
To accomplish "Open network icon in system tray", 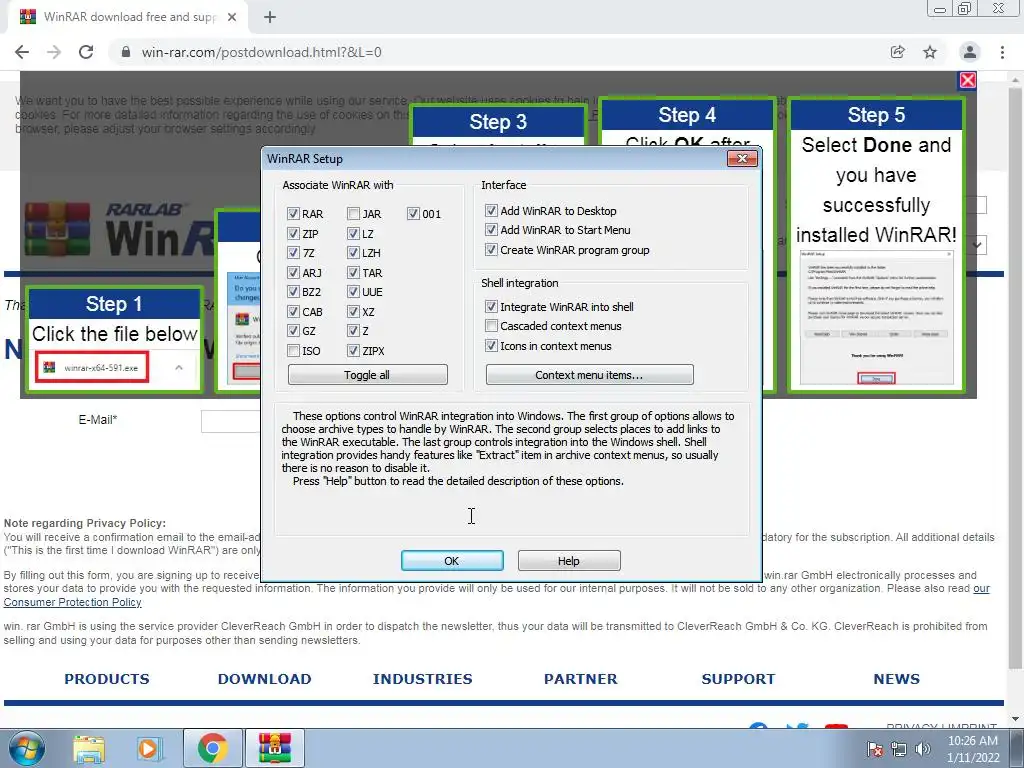I will tap(899, 749).
